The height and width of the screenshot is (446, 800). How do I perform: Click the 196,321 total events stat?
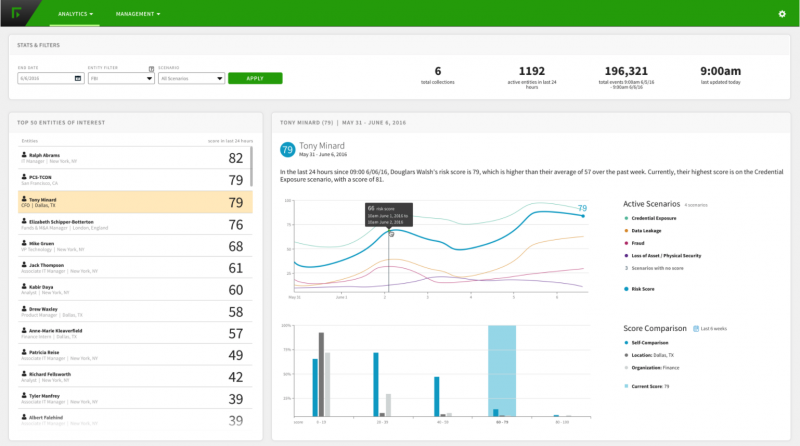[x=626, y=78]
